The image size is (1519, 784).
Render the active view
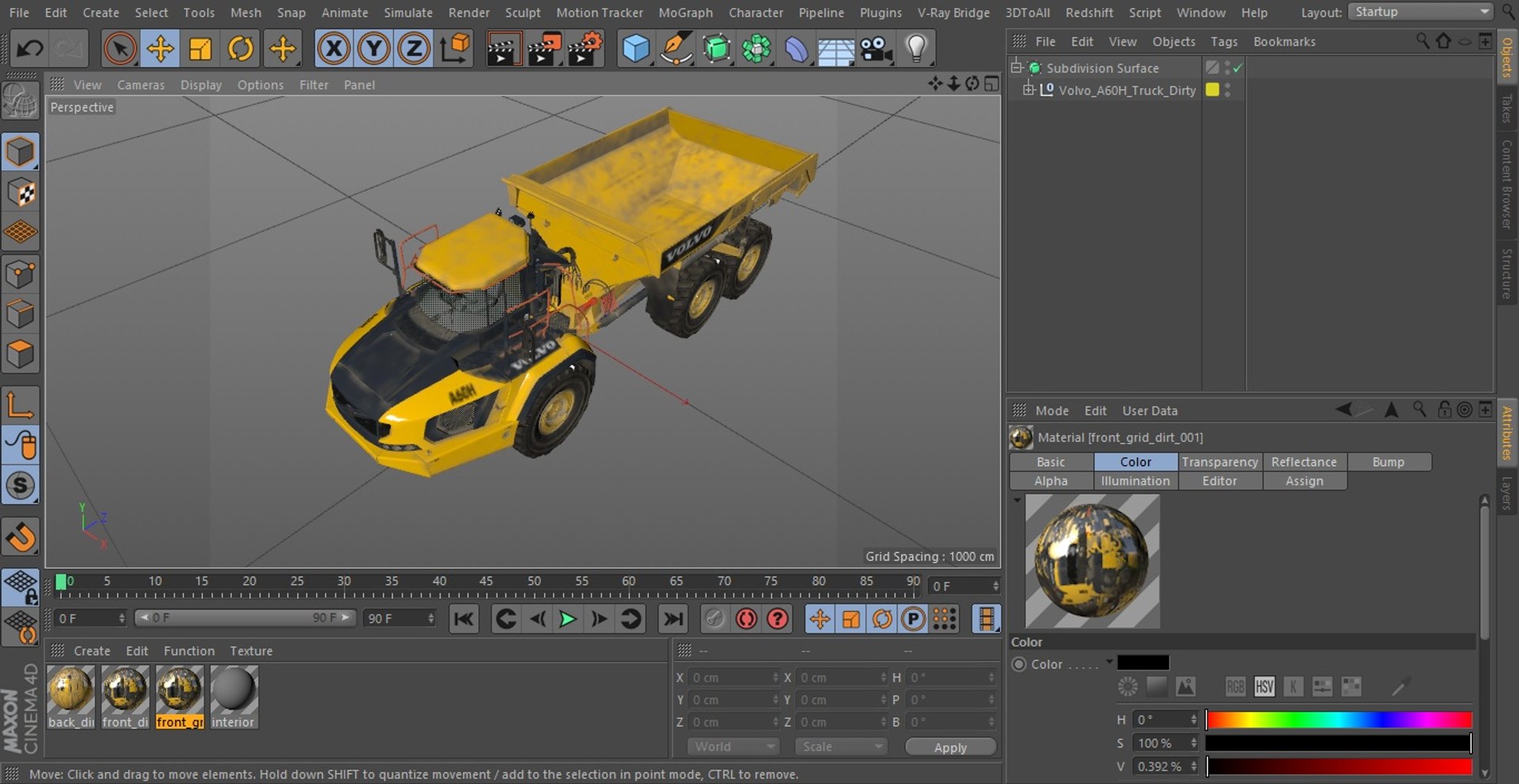click(502, 49)
